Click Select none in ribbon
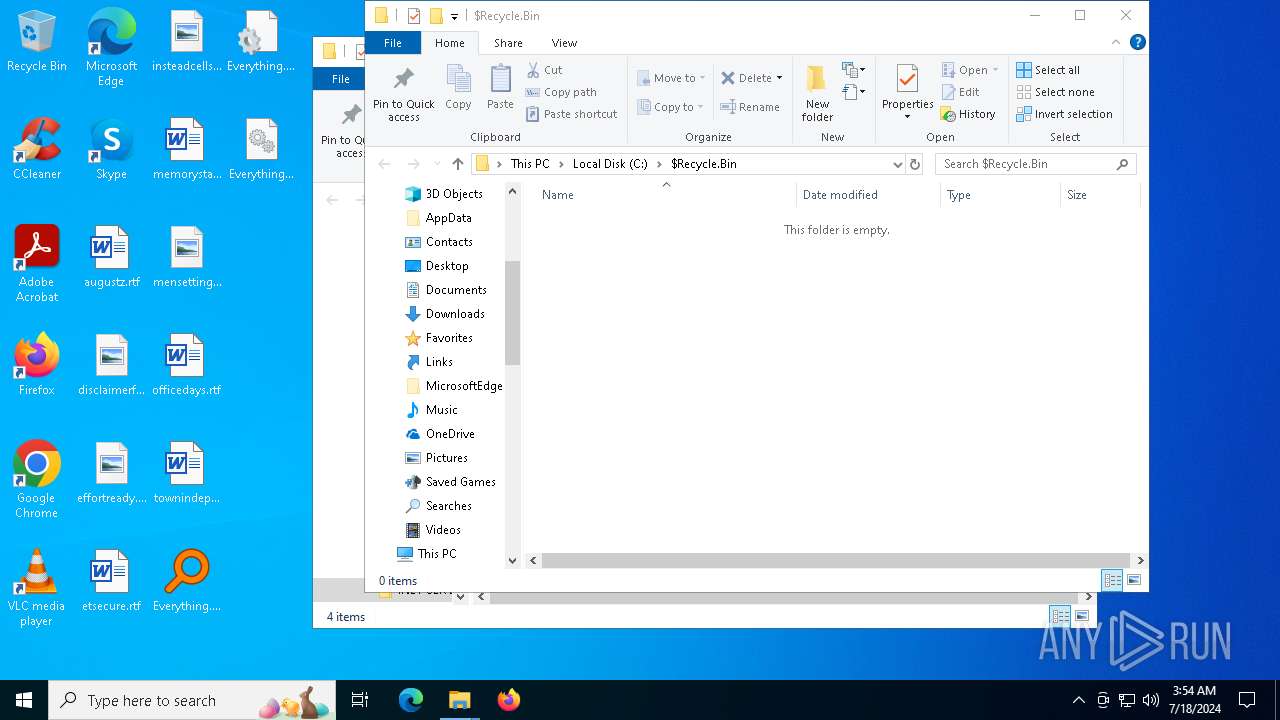1280x720 pixels. [x=1055, y=92]
